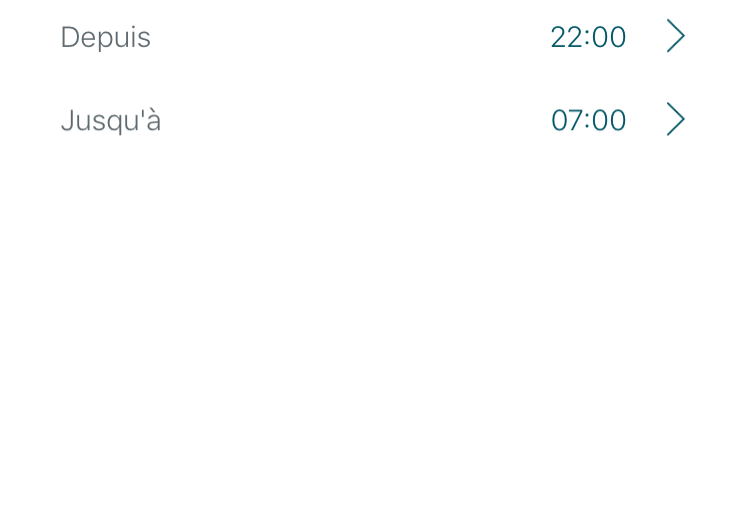Screen dimensions: 750x525
Task: Change the Depuis time of 22:00
Action: [588, 37]
